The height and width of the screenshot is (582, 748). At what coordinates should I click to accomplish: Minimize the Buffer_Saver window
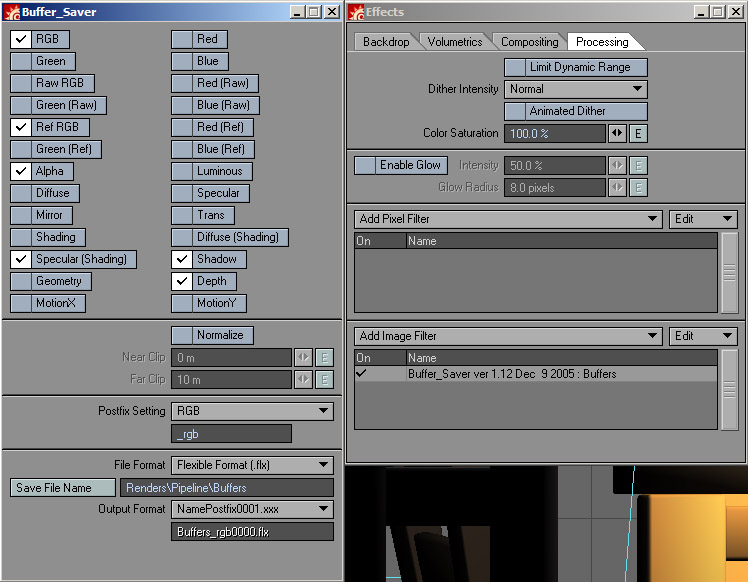[x=297, y=12]
